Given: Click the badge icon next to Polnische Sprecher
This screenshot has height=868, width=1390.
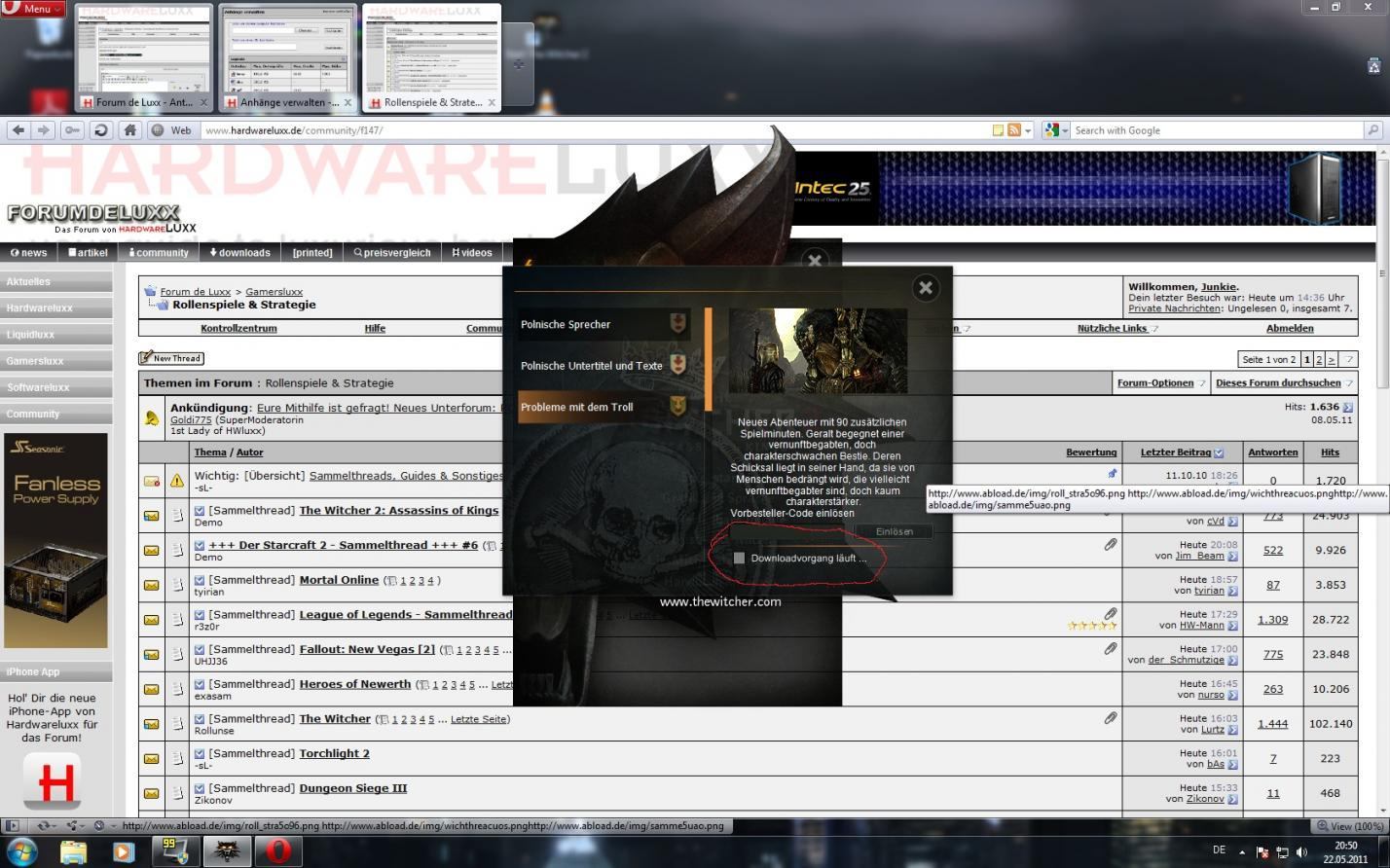Looking at the screenshot, I should pyautogui.click(x=678, y=323).
